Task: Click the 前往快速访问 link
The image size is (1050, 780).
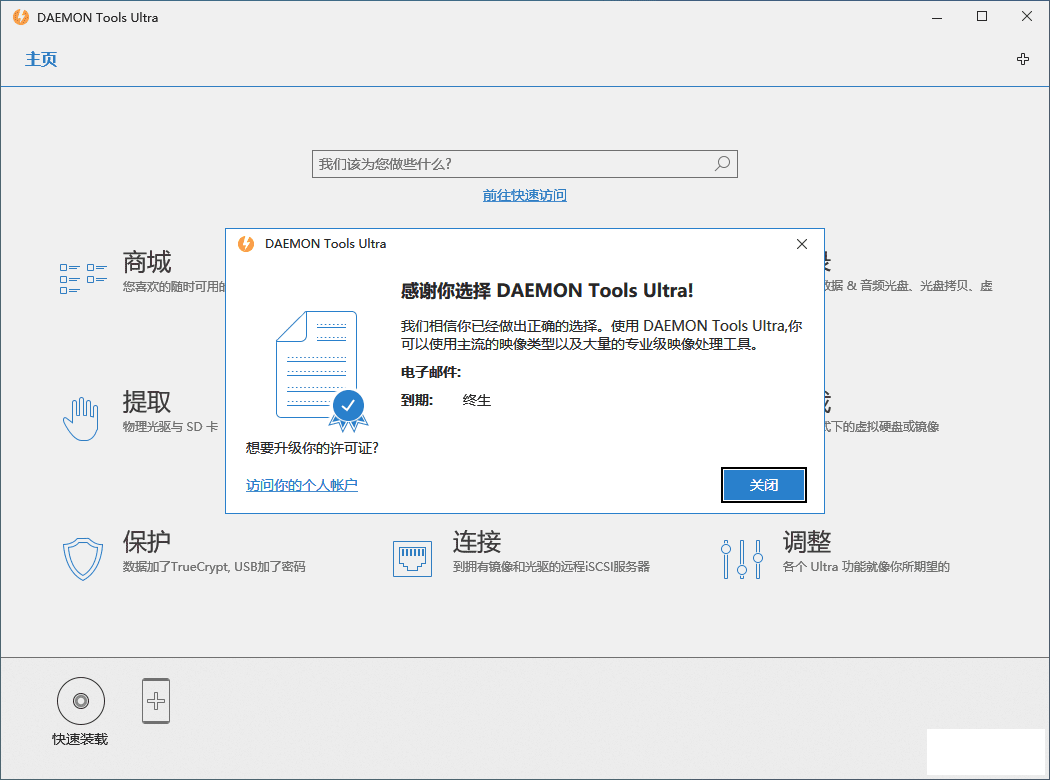Action: click(x=524, y=195)
